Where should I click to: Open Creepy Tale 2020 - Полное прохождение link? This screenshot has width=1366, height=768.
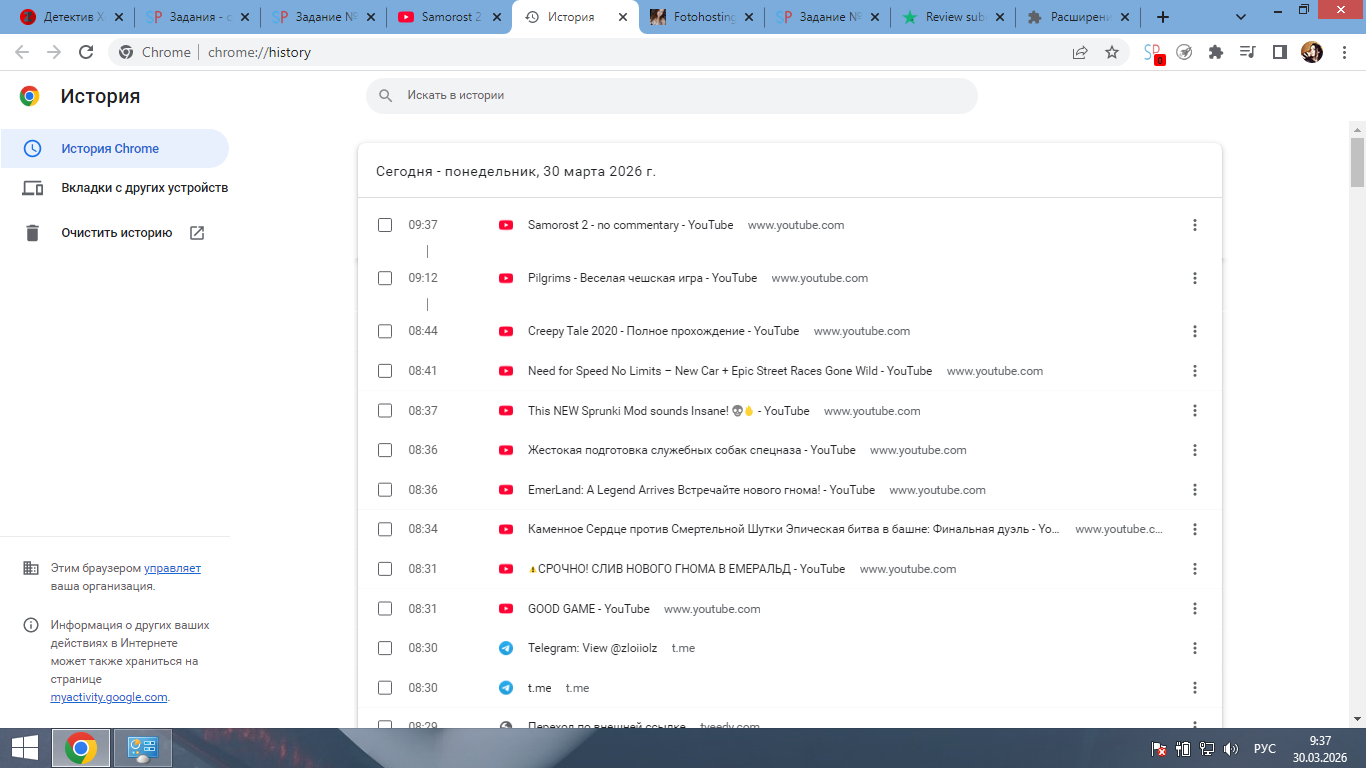click(663, 331)
